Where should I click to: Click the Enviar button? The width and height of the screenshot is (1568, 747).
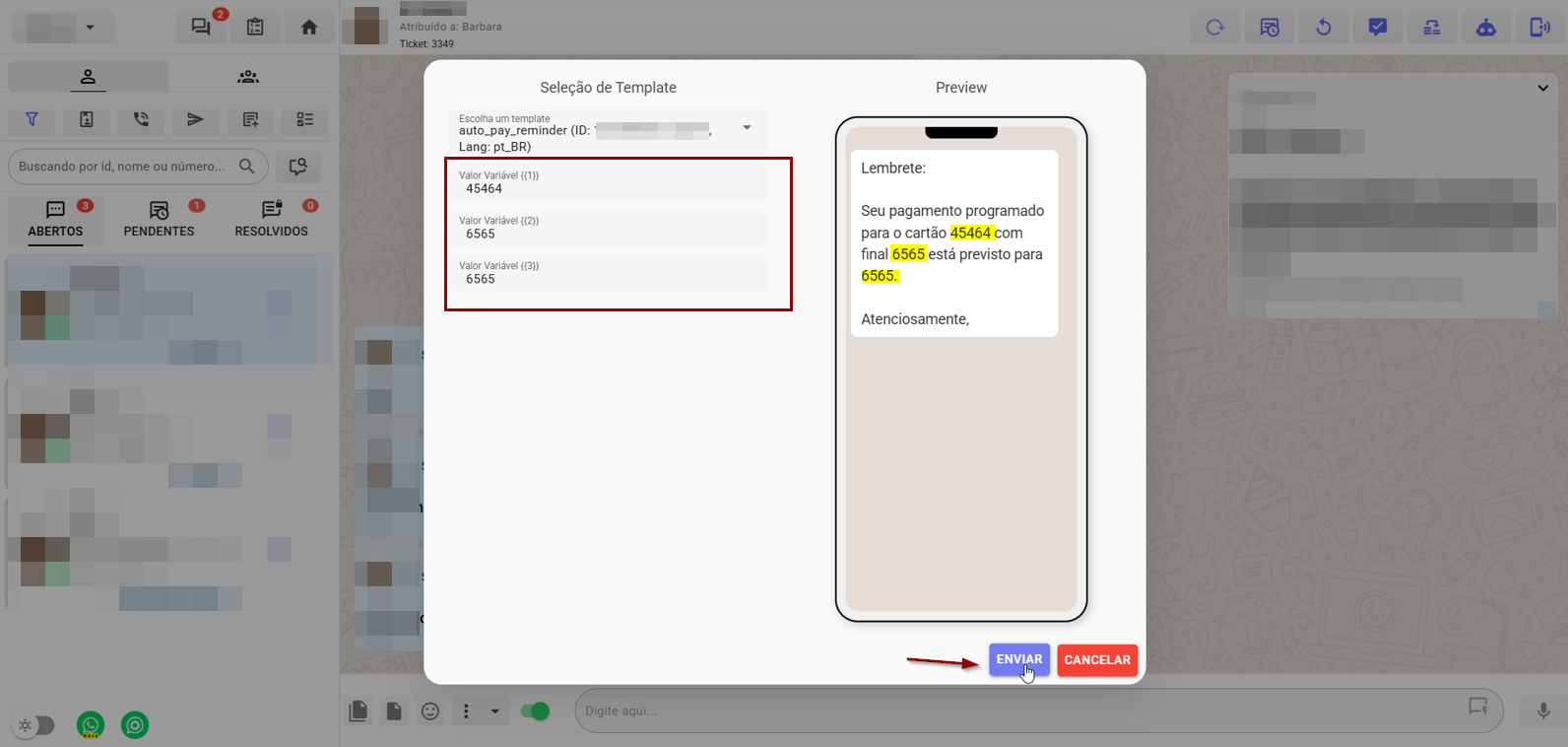click(1018, 659)
